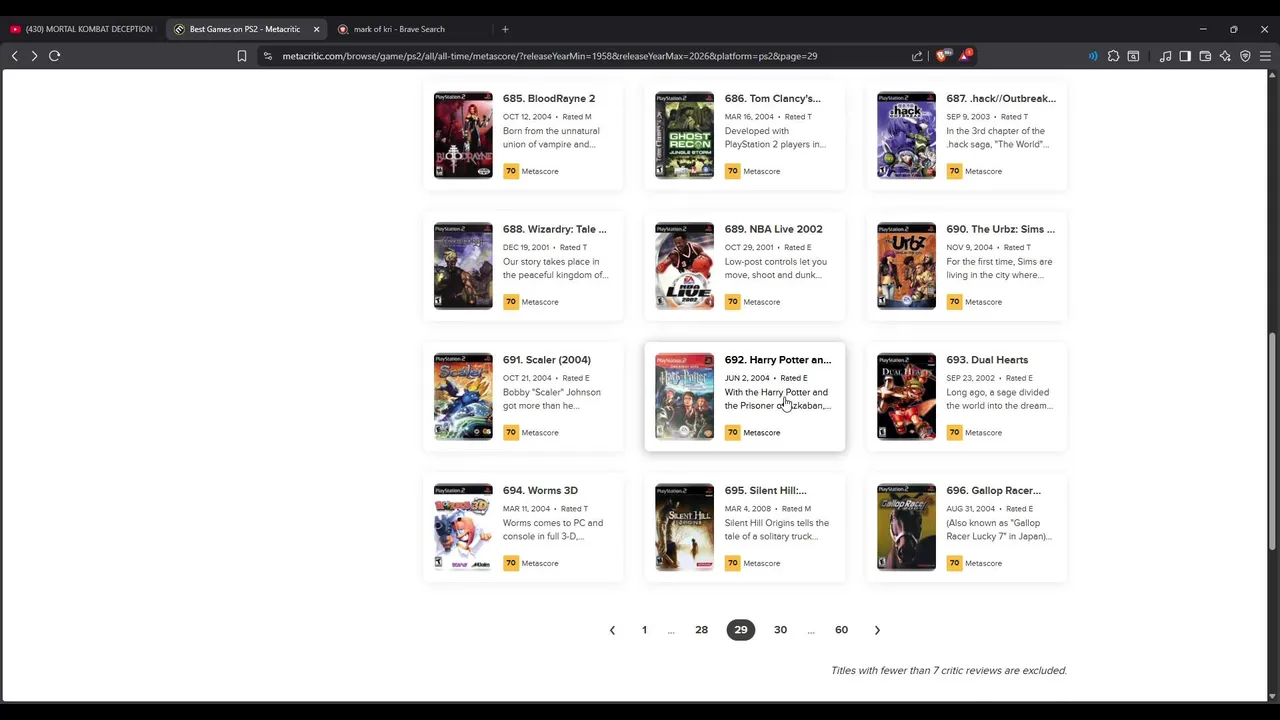1280x720 pixels.
Task: Go to next page with right chevron
Action: [877, 630]
